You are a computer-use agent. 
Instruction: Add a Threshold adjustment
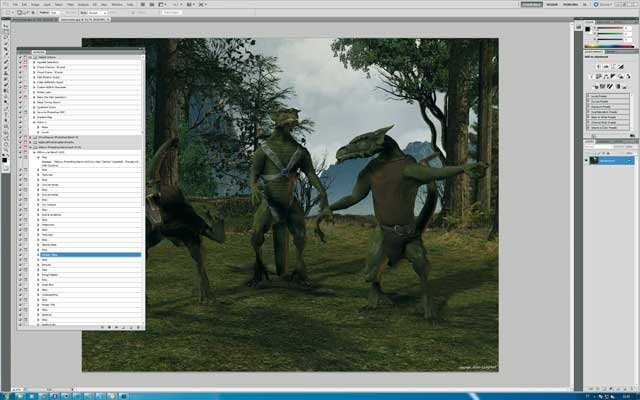click(x=609, y=86)
